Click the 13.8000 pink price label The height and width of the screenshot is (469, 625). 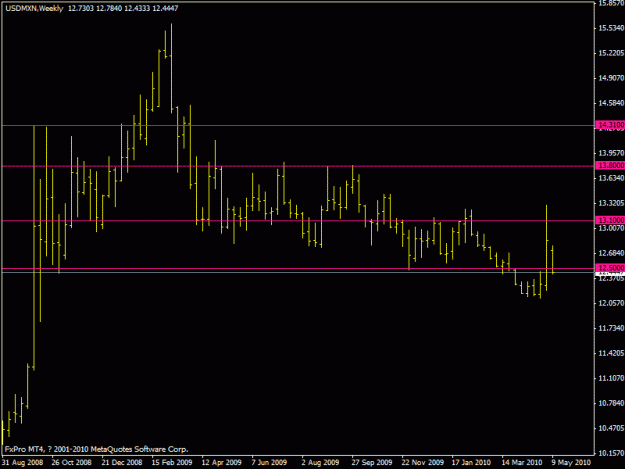pos(610,165)
